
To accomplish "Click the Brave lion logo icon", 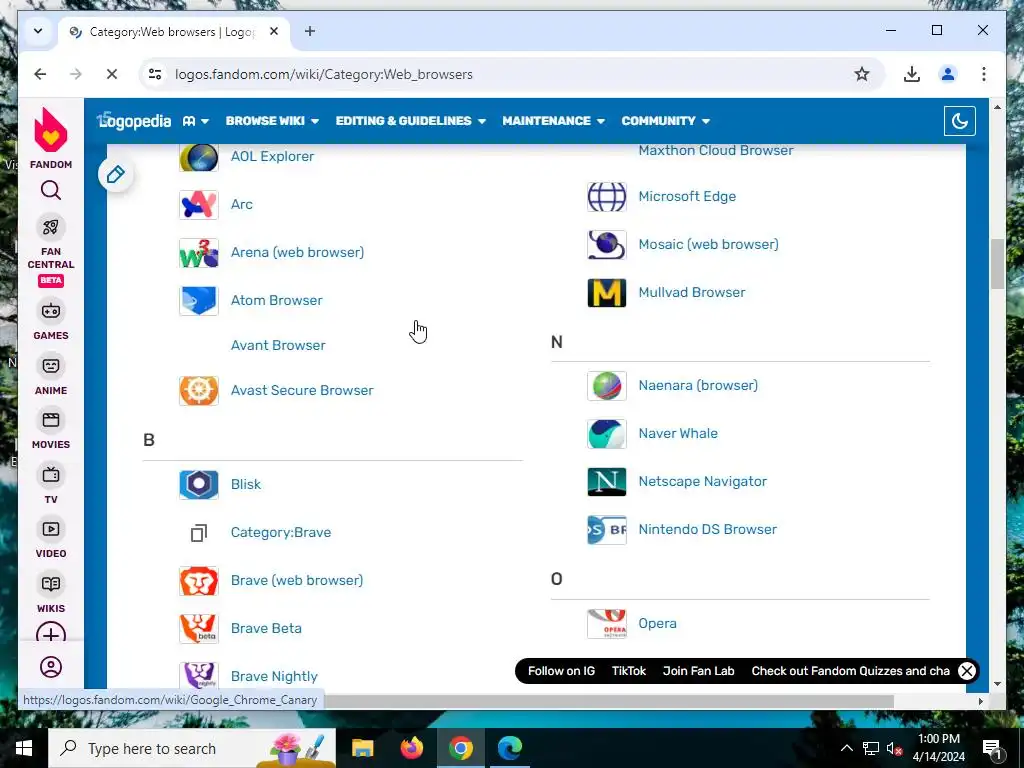I will [199, 581].
